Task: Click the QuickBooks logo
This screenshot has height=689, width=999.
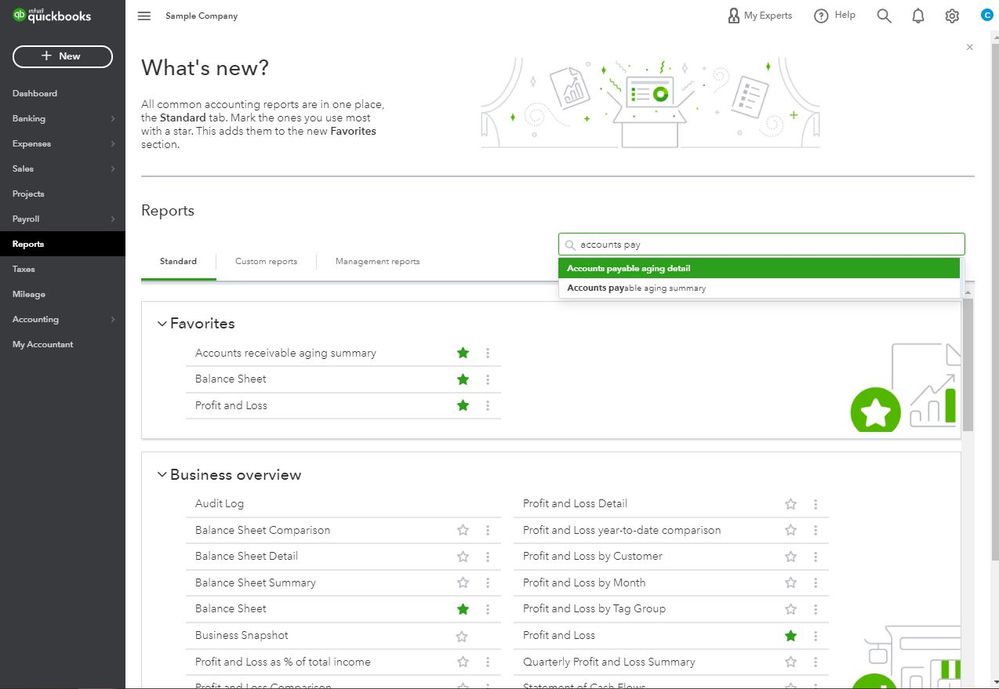Action: 52,16
